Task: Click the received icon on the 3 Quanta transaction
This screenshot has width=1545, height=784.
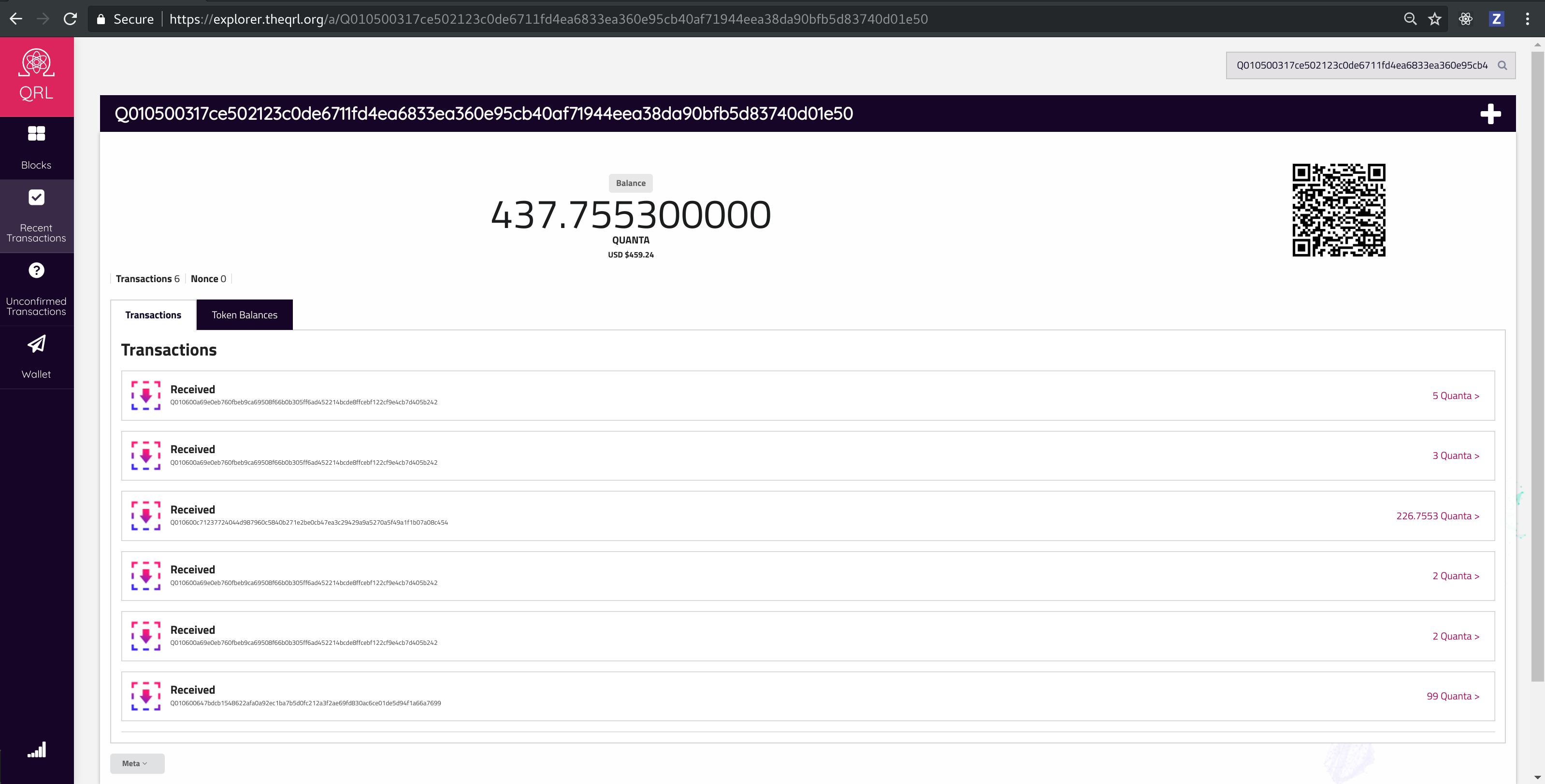Action: click(x=146, y=456)
